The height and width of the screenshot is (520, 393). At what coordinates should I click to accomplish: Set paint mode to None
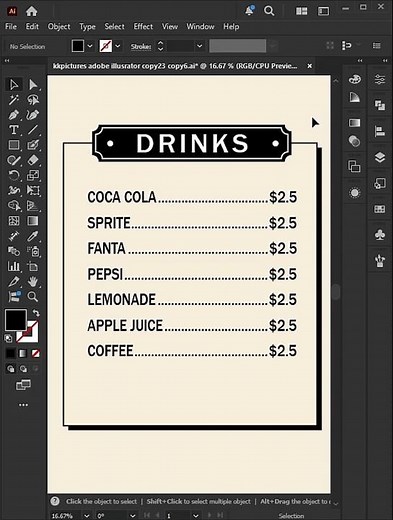tap(35, 353)
